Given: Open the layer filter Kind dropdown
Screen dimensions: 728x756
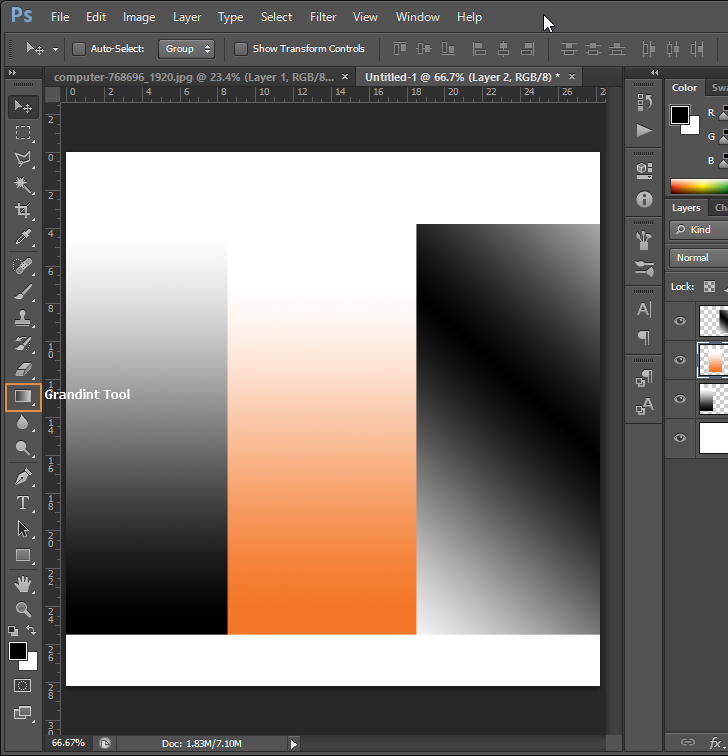Looking at the screenshot, I should 699,230.
